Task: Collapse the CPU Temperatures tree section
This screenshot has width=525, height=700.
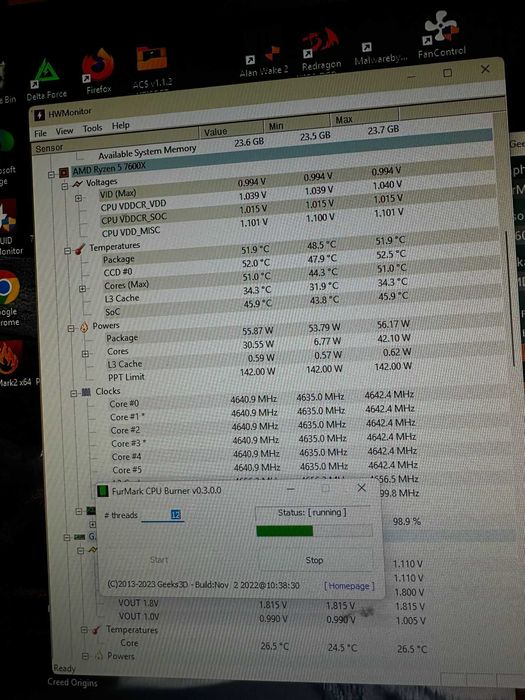Action: coord(67,251)
